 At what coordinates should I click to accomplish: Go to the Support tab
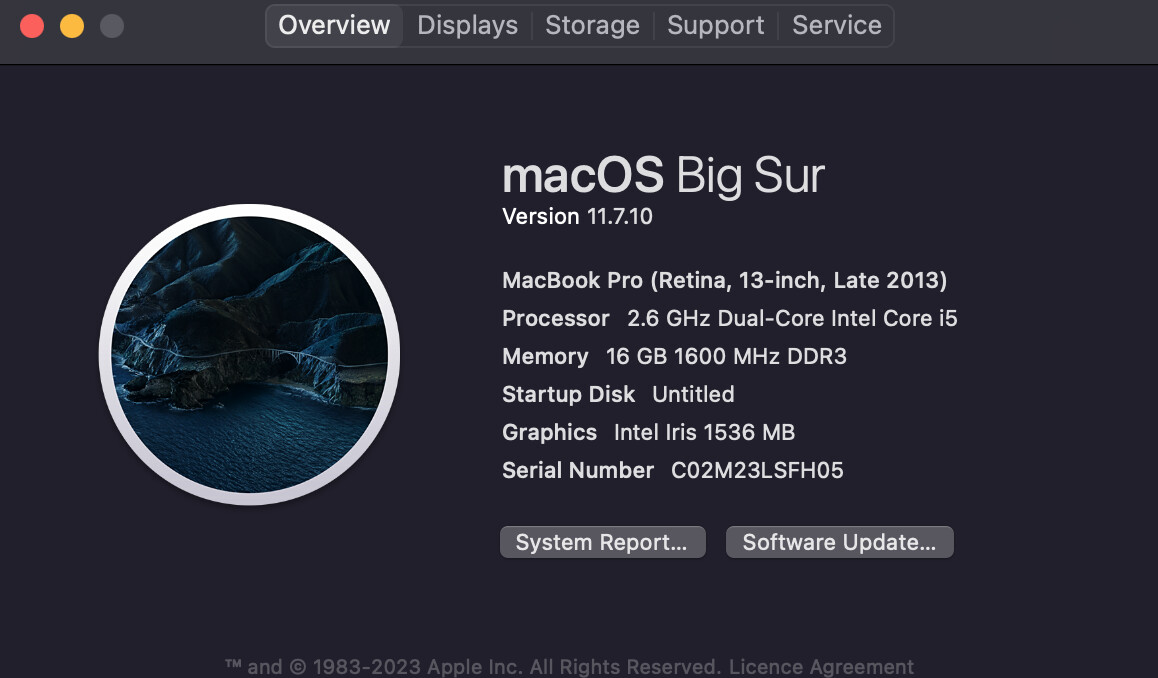[x=715, y=26]
